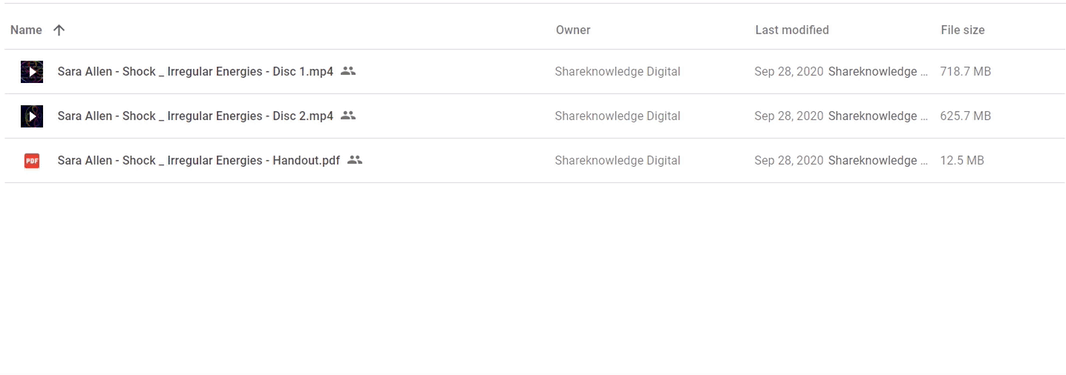1066x375 pixels.
Task: Click the 12.5 MB file size entry
Action: 962,161
